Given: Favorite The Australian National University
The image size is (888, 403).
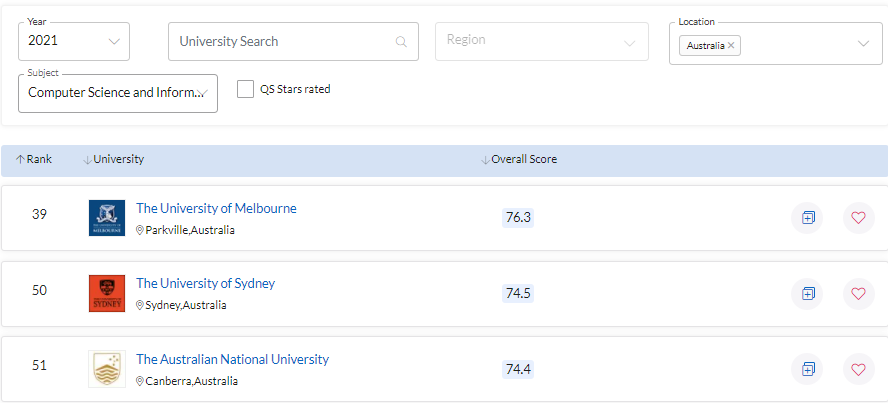Looking at the screenshot, I should click(859, 369).
